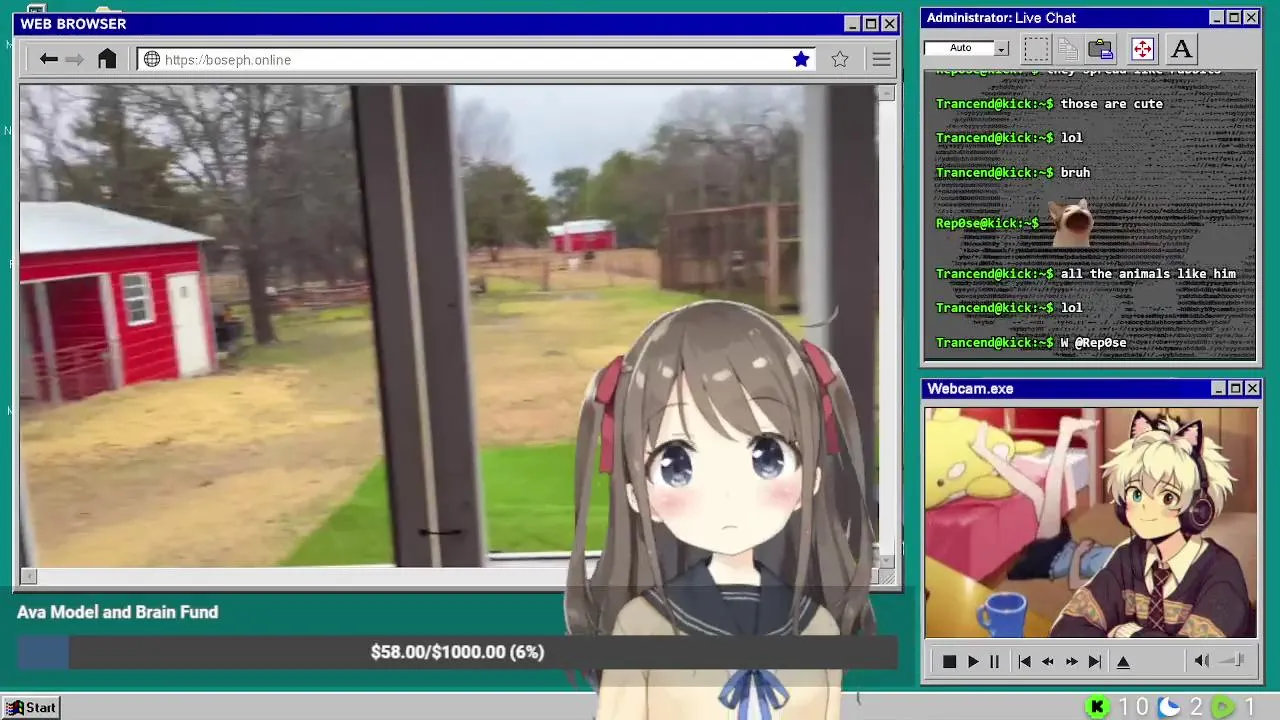Minimize the Live Chat window

1217,18
